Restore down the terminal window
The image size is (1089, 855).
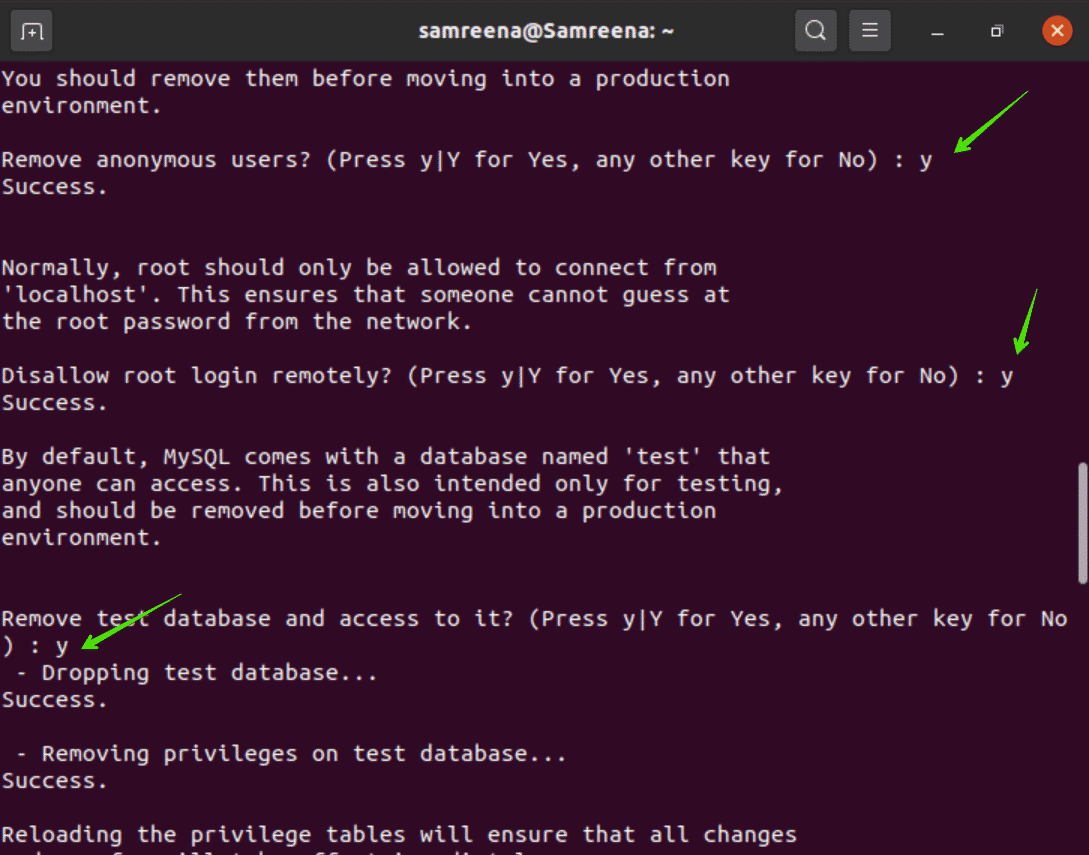point(996,32)
